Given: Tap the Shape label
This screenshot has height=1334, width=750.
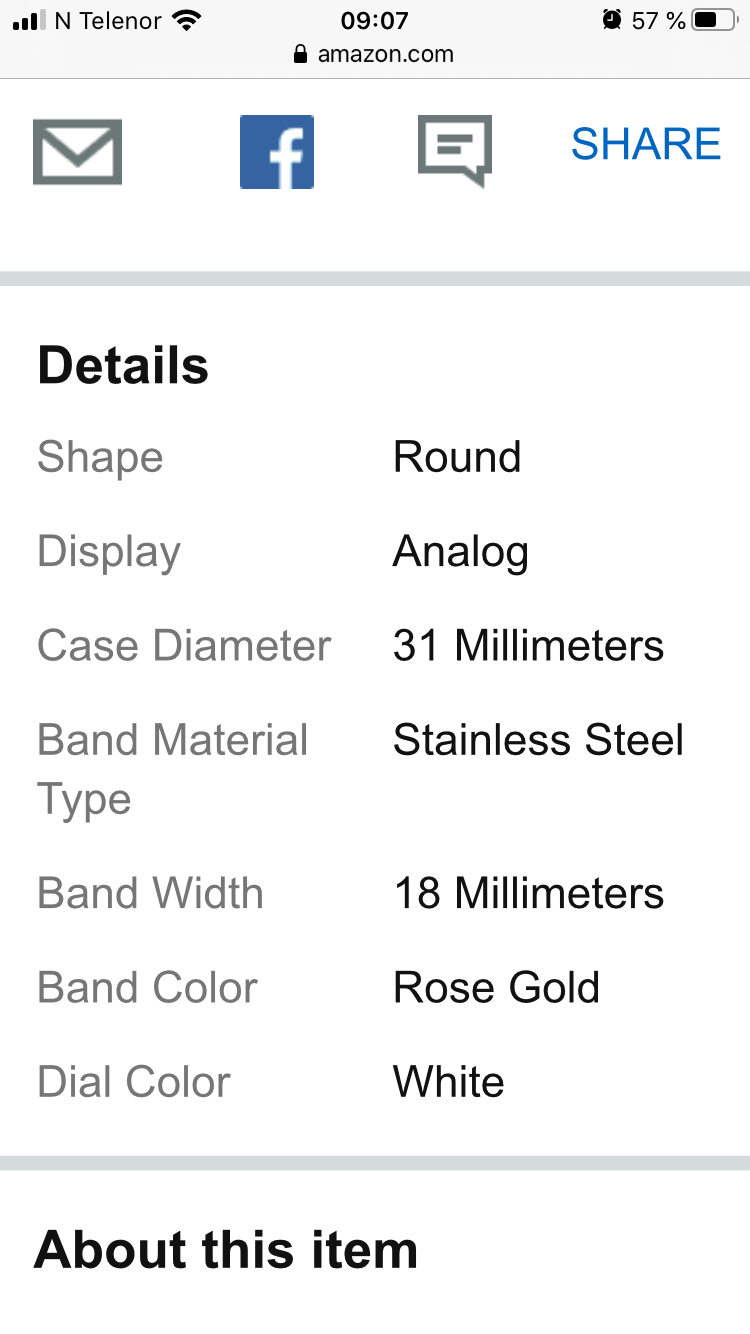Looking at the screenshot, I should coord(100,458).
